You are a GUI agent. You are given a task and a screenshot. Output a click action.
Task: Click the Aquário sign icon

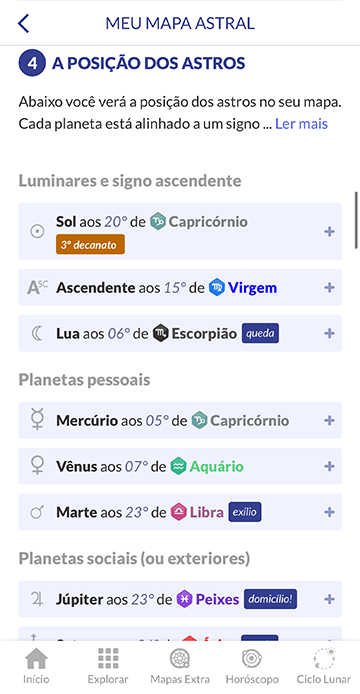(x=178, y=466)
